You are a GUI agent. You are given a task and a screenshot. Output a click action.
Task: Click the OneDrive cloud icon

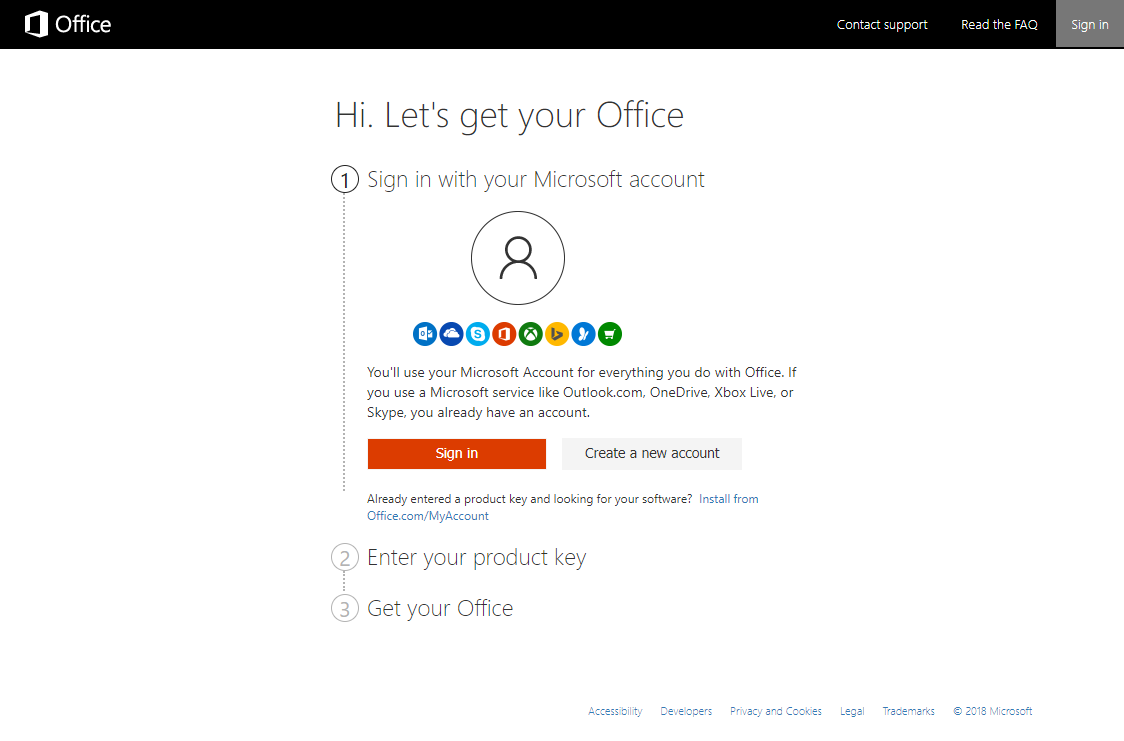pos(451,334)
